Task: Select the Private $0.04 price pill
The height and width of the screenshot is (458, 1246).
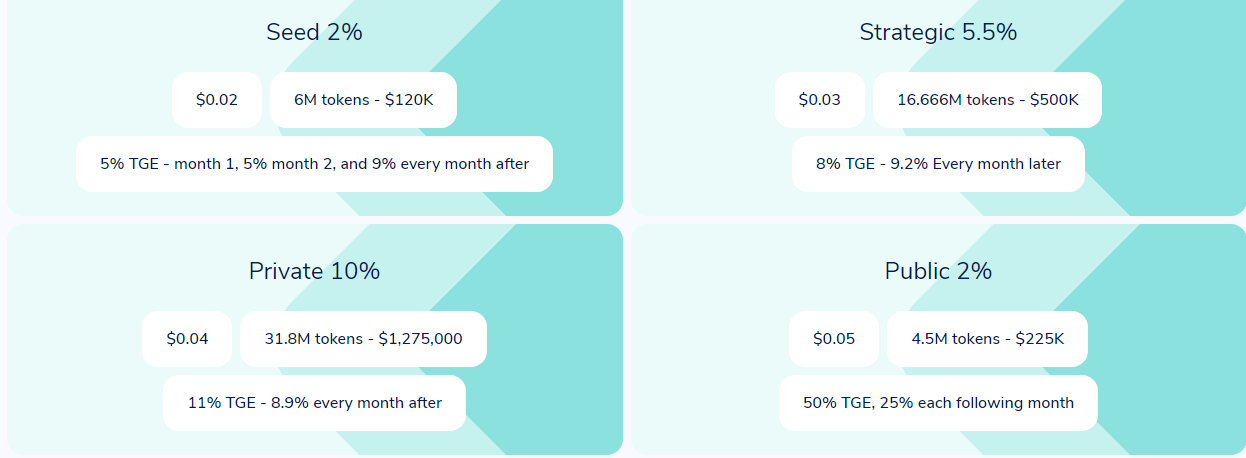Action: tap(187, 339)
